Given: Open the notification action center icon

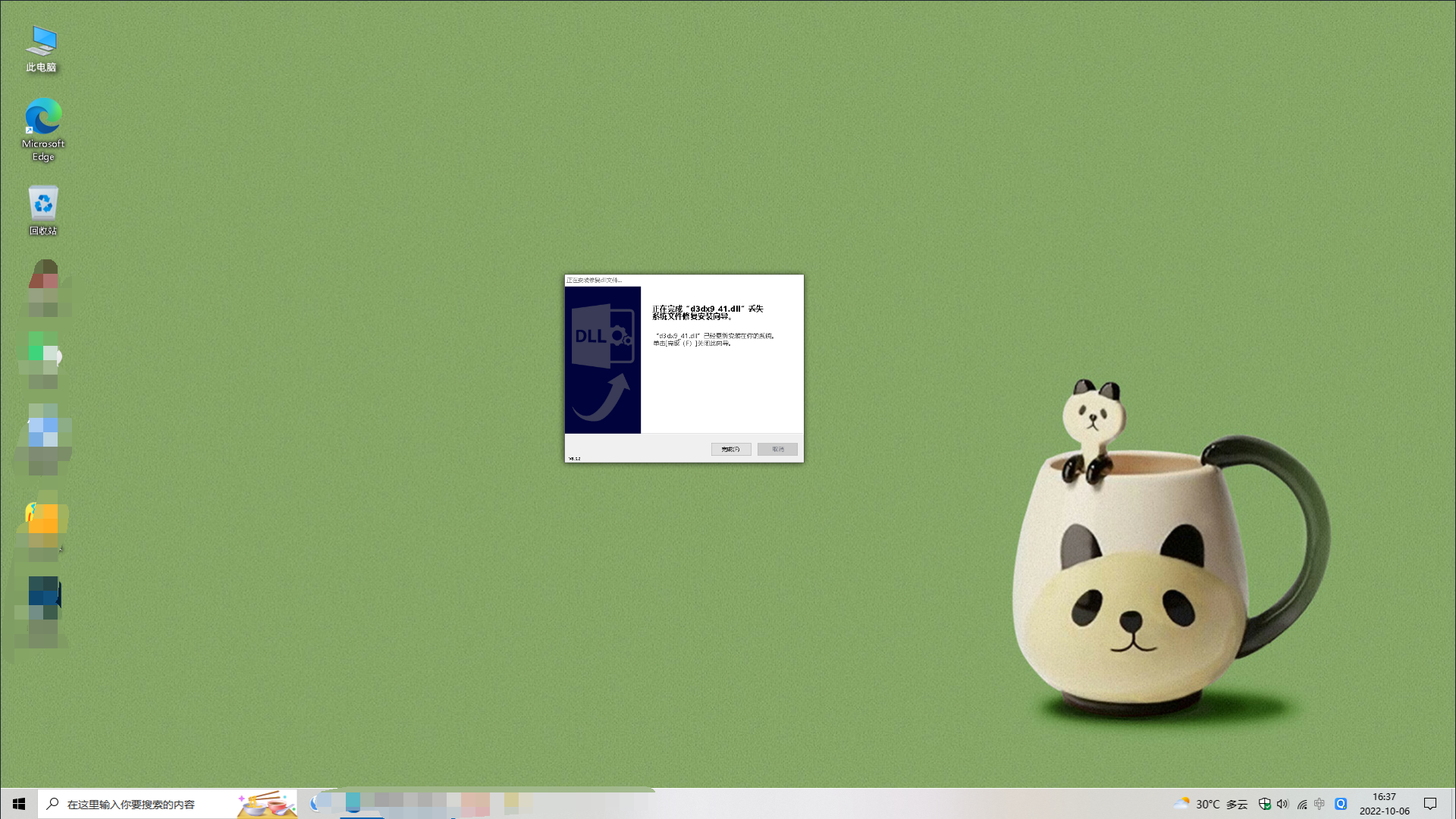Looking at the screenshot, I should (1430, 804).
